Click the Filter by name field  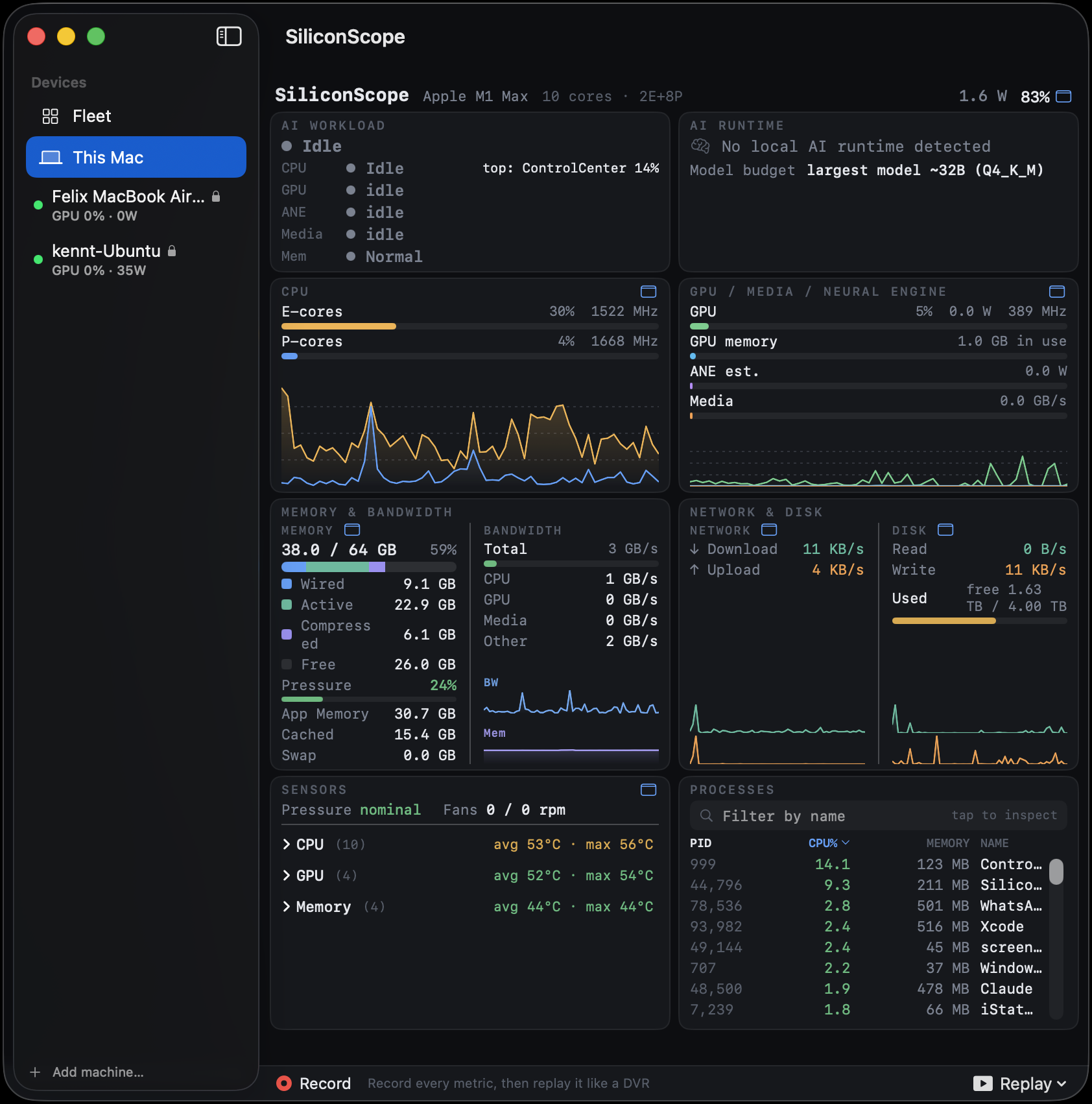pyautogui.click(x=879, y=815)
